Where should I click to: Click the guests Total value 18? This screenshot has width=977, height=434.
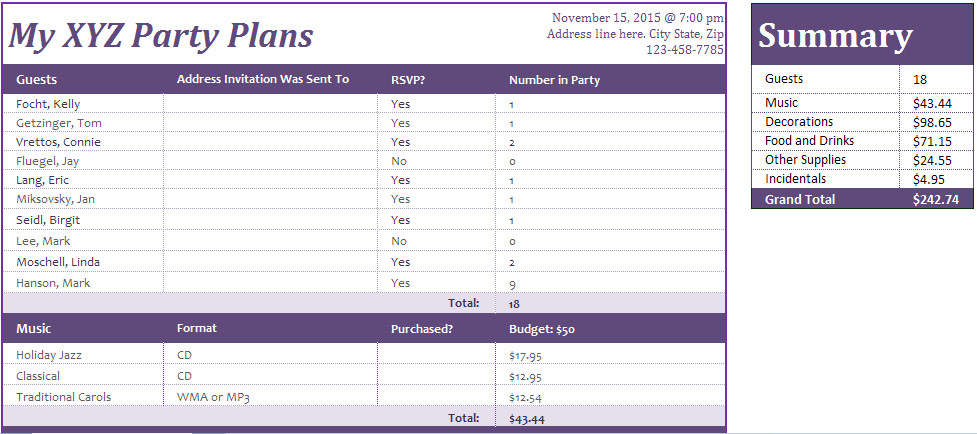coord(611,303)
